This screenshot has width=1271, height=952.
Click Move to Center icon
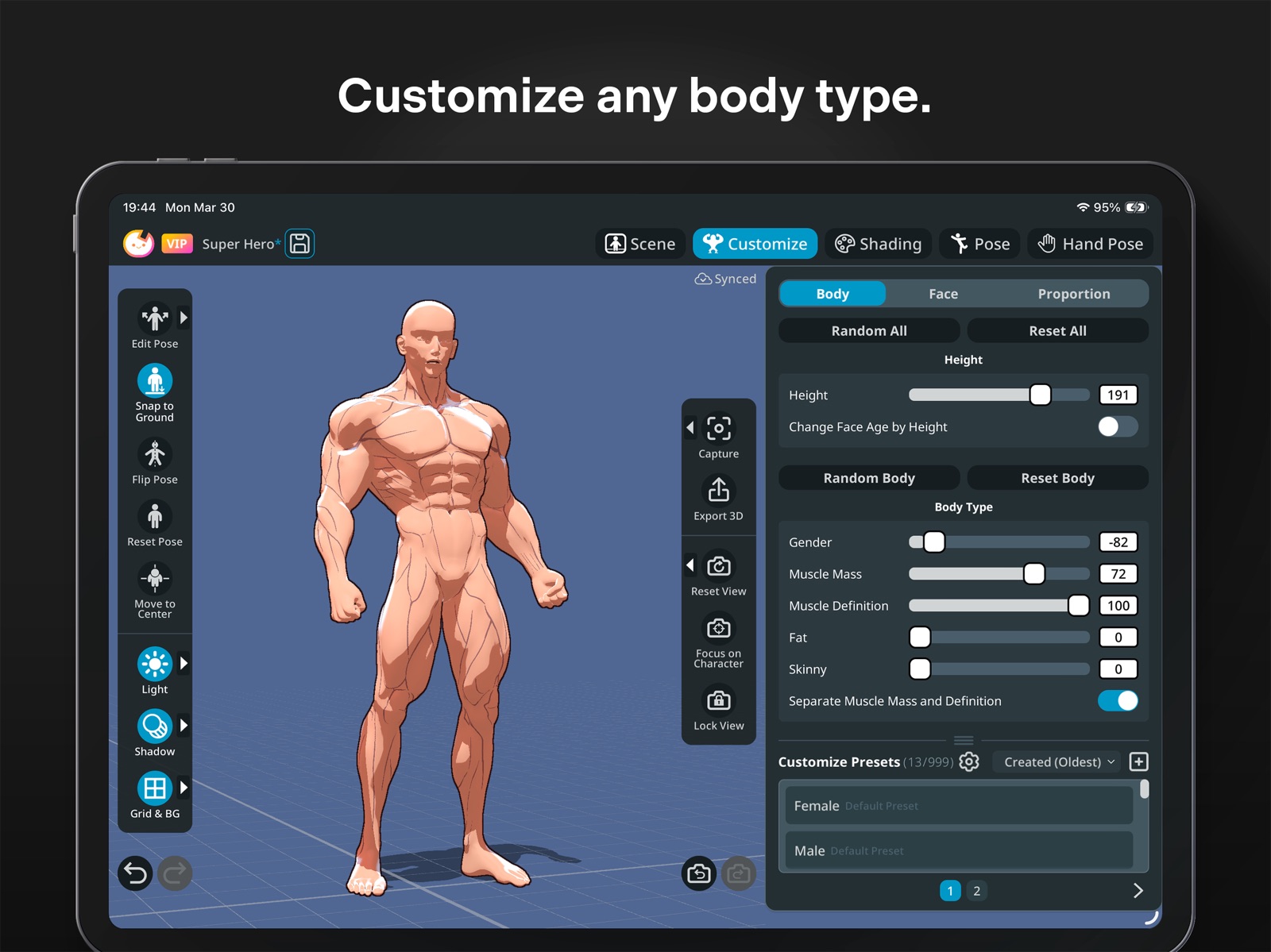coord(155,579)
